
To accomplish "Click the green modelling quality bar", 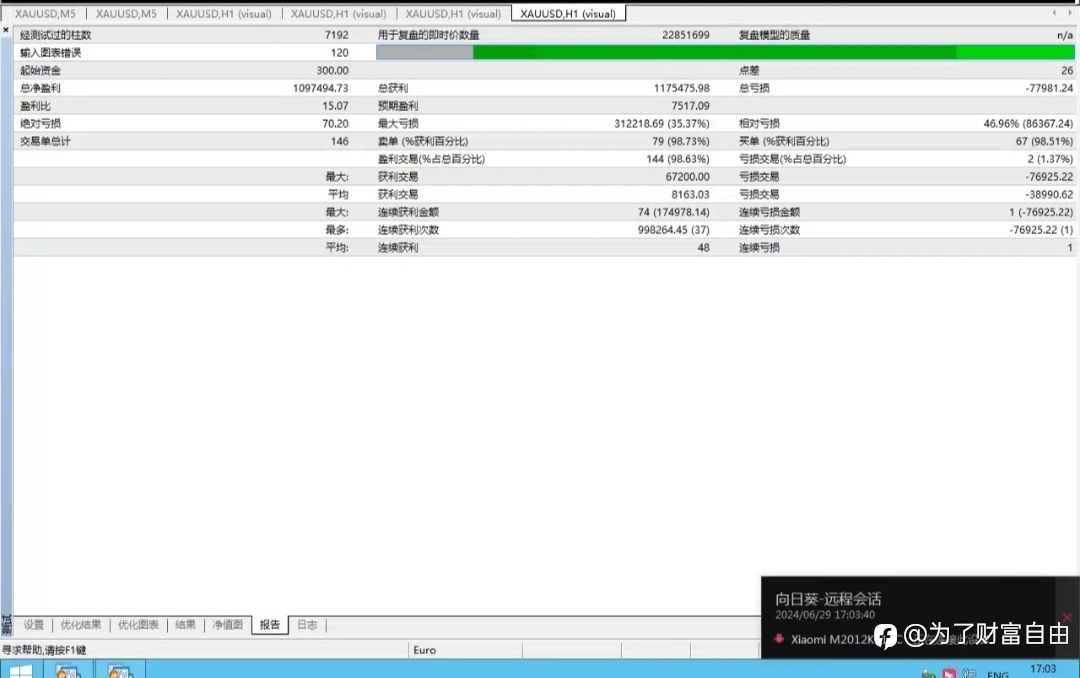I will point(725,52).
